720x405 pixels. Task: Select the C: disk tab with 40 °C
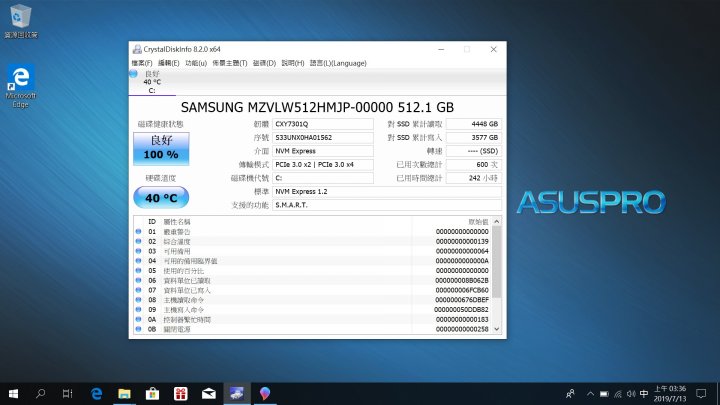pyautogui.click(x=152, y=82)
